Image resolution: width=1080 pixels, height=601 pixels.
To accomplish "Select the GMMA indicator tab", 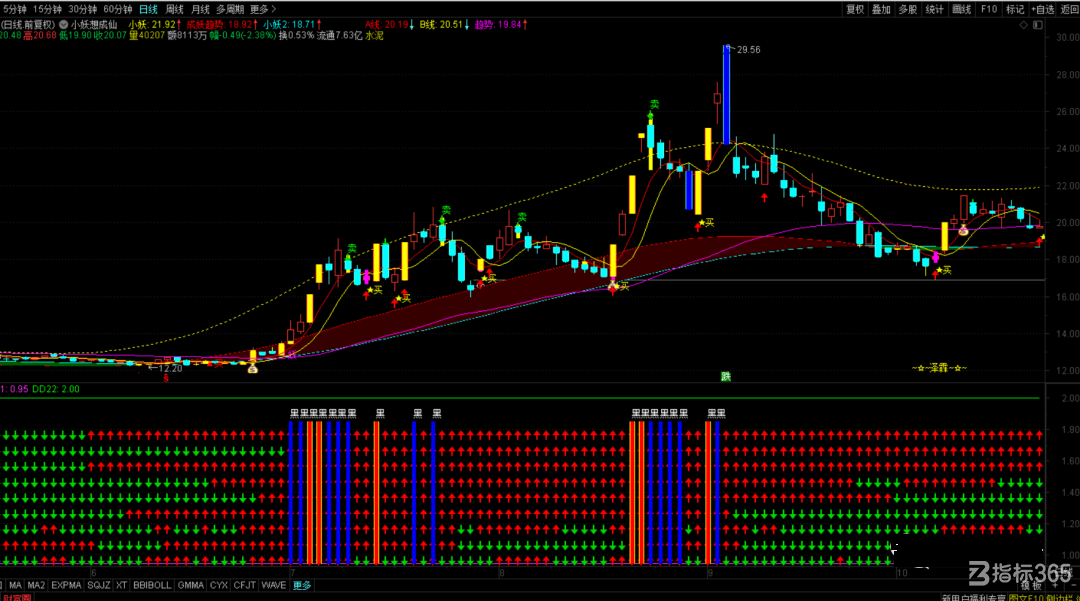I will (190, 585).
